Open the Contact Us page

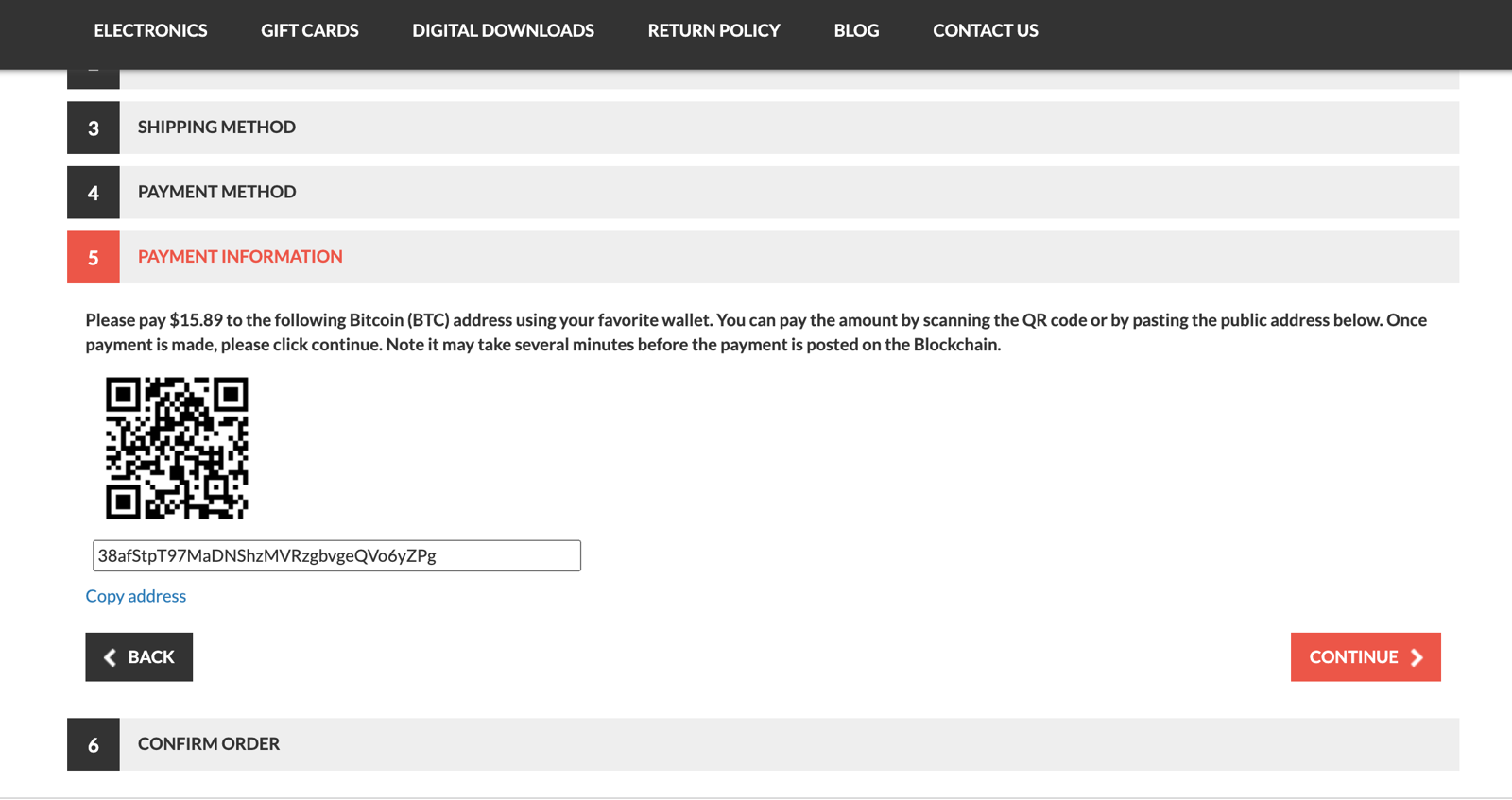point(986,30)
